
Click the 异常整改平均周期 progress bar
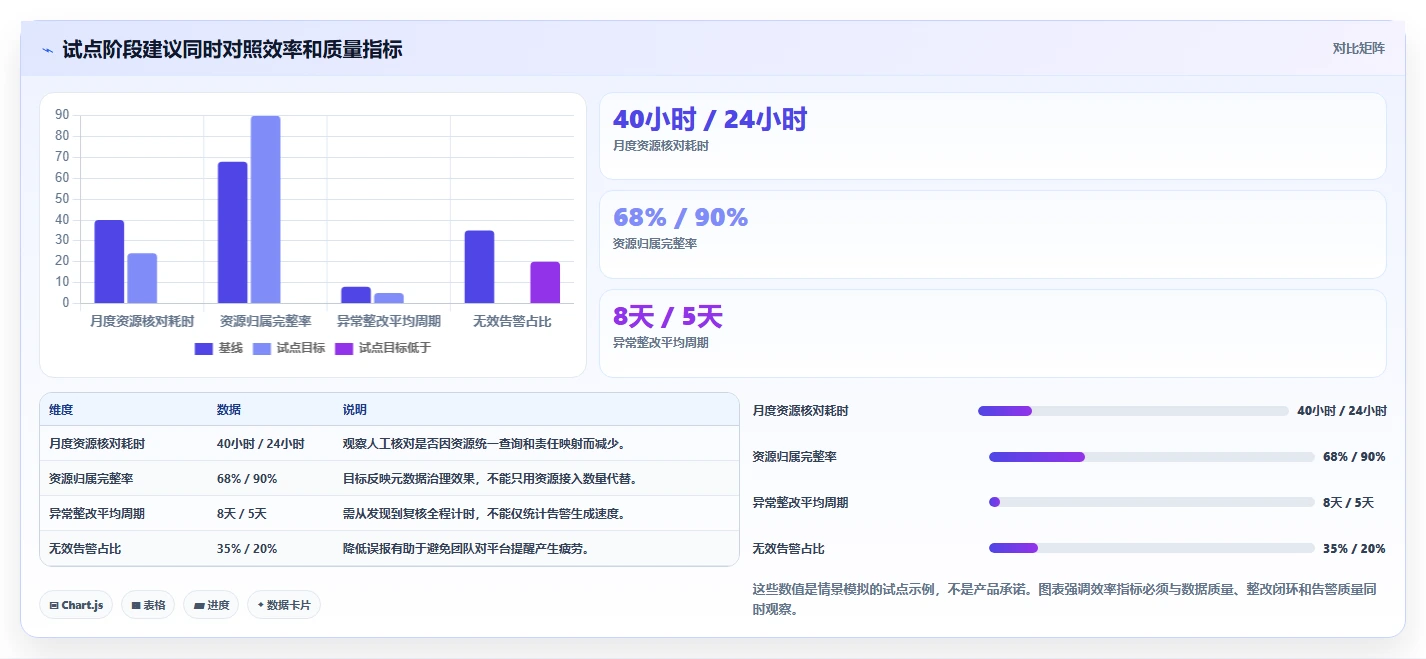click(x=1152, y=502)
